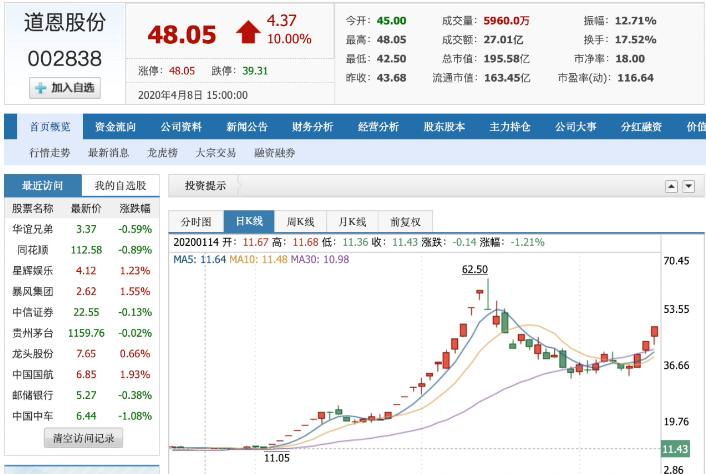Click the 总市值 value 195.58亿
Viewport: 706px width, 474px height.
click(x=507, y=59)
